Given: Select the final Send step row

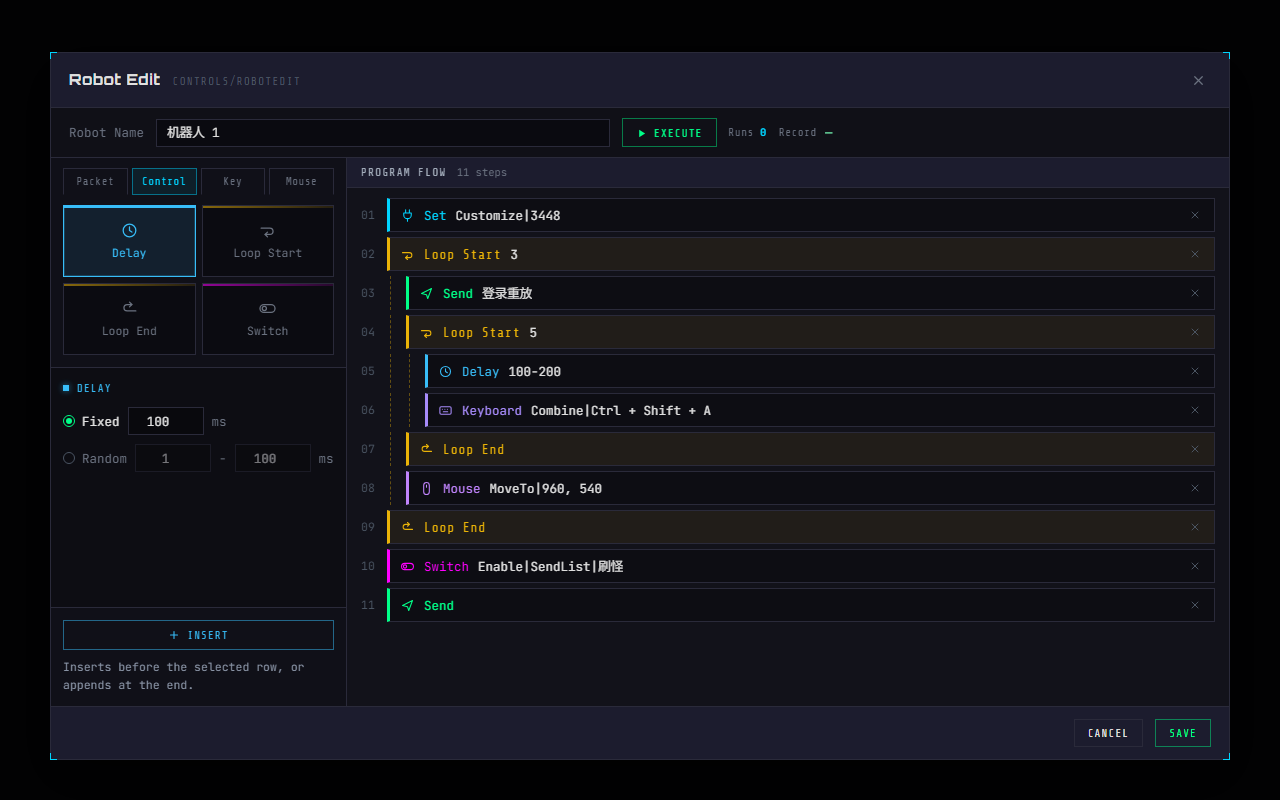Looking at the screenshot, I should 801,605.
